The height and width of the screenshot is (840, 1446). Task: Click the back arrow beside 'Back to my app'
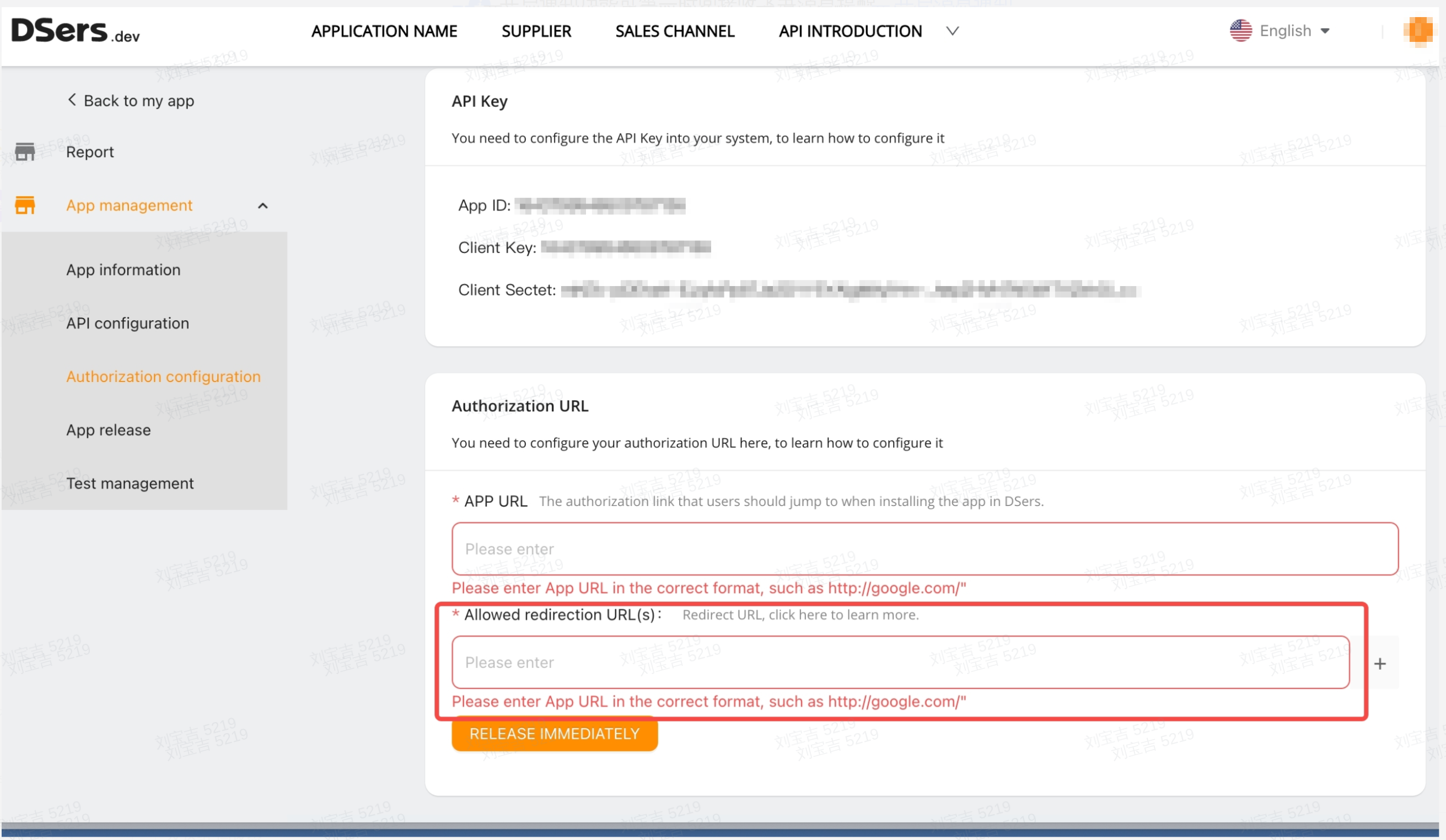(x=72, y=100)
